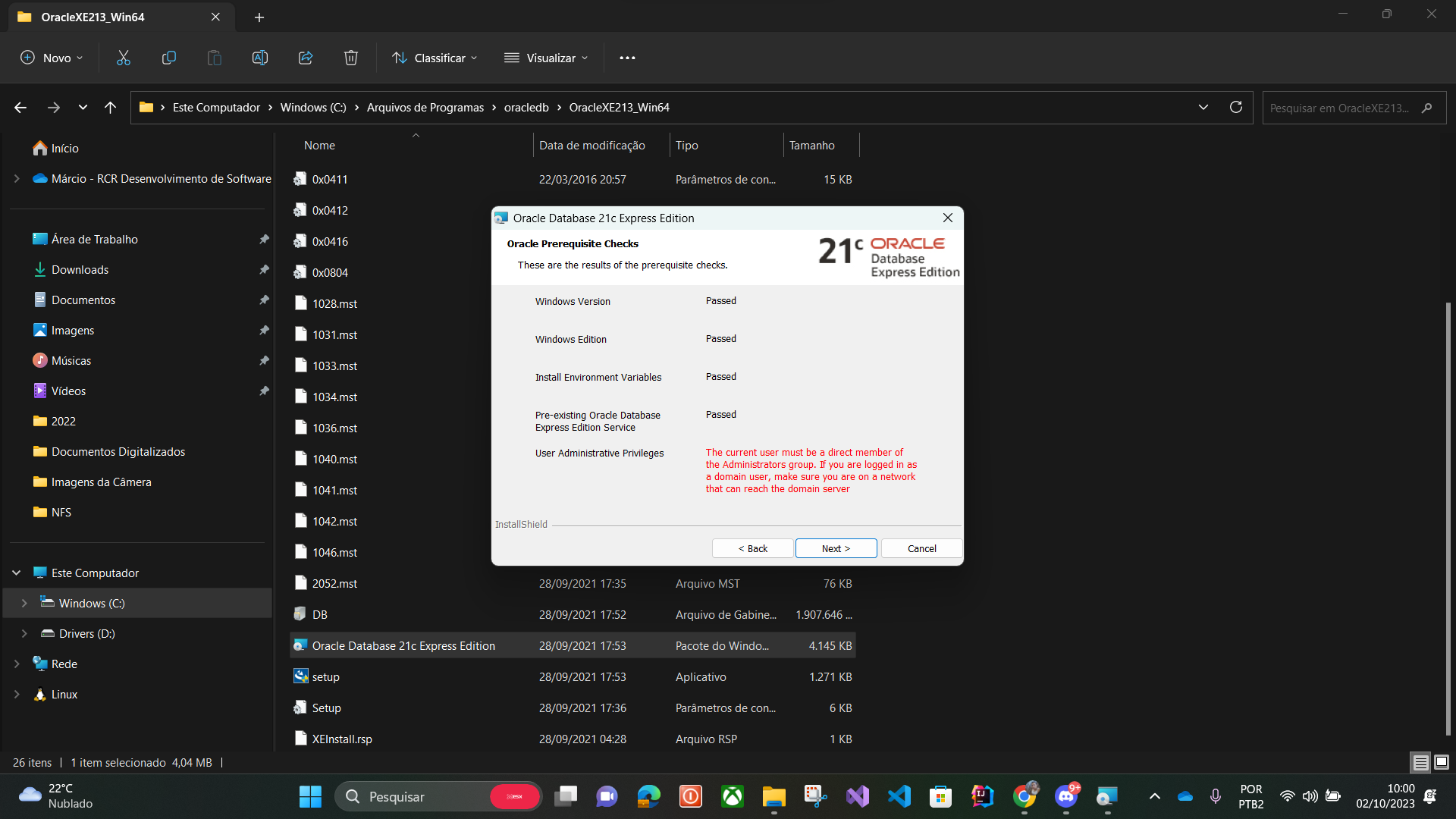The image size is (1456, 819).
Task: Open Xbox app from taskbar
Action: pyautogui.click(x=733, y=796)
